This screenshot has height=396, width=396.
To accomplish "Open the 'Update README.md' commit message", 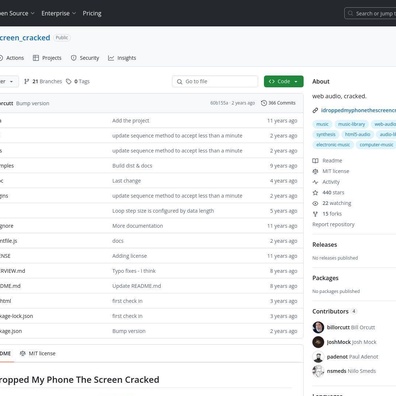I will click(x=136, y=286).
